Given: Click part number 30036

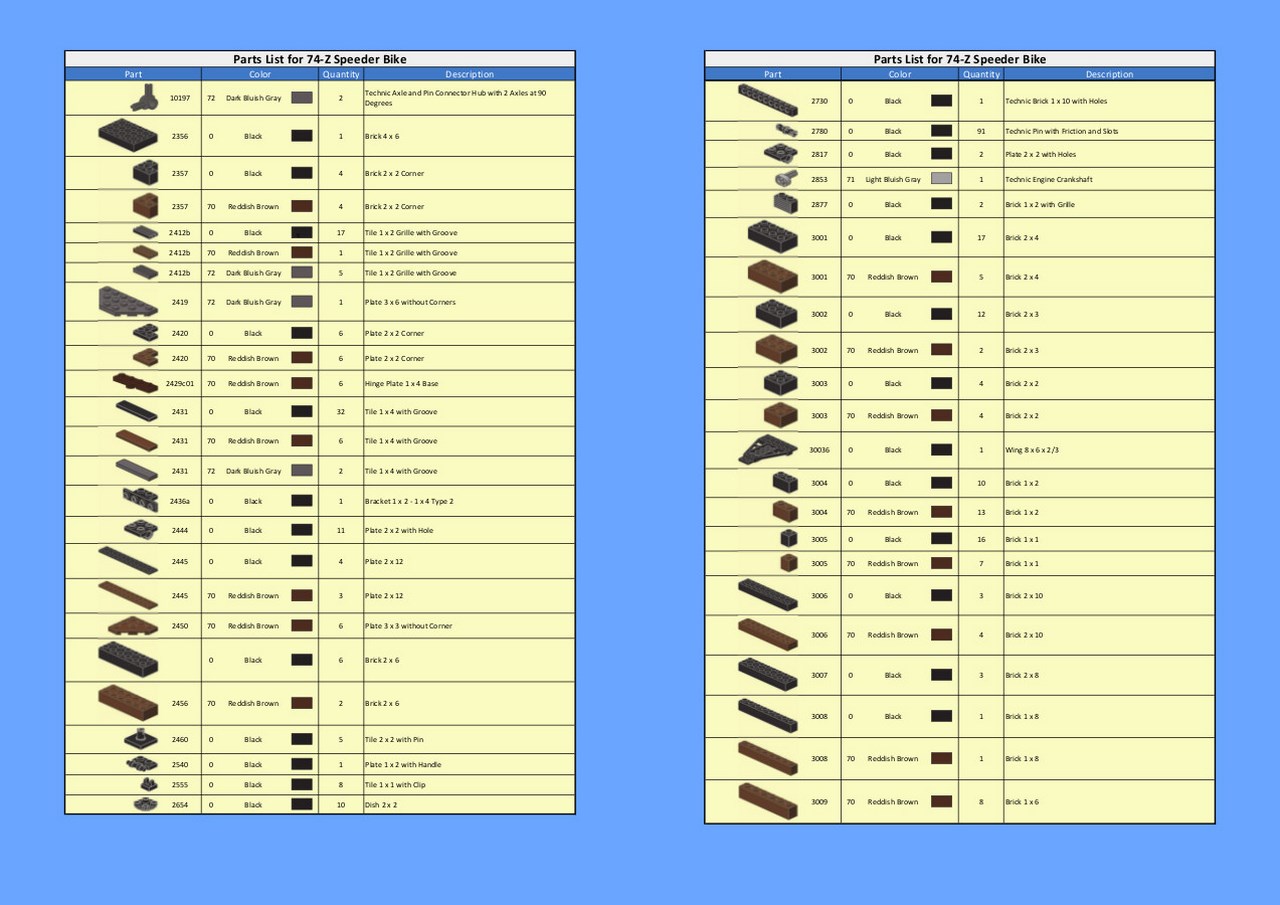Looking at the screenshot, I should pos(819,450).
